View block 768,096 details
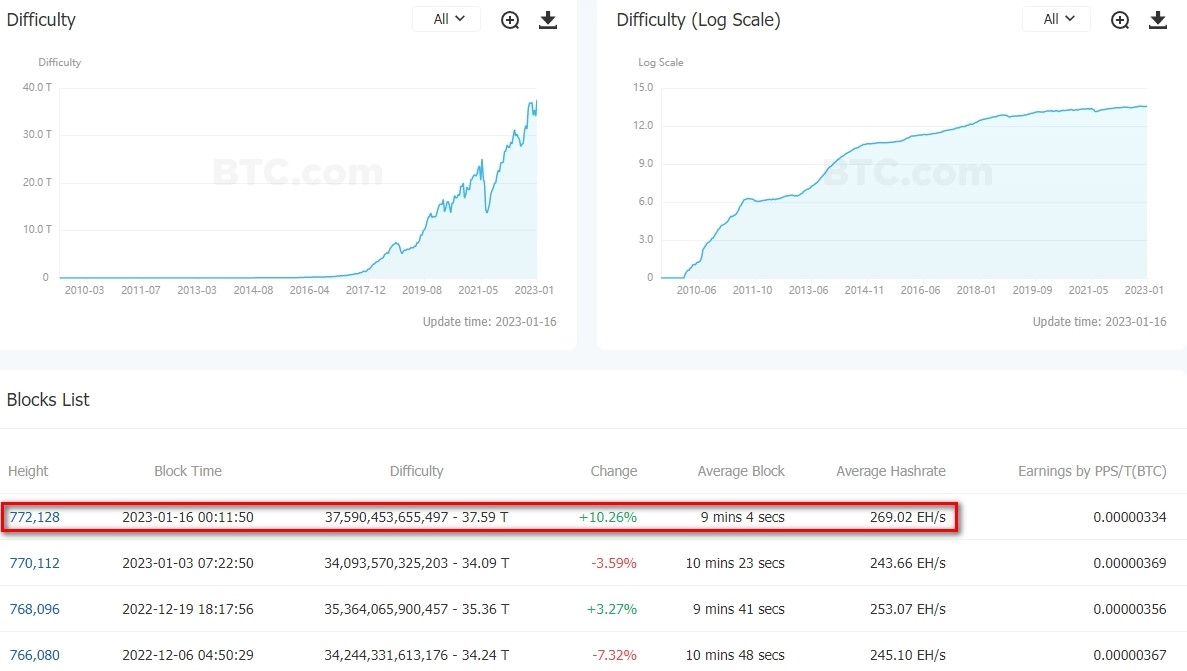The width and height of the screenshot is (1187, 671). point(34,609)
